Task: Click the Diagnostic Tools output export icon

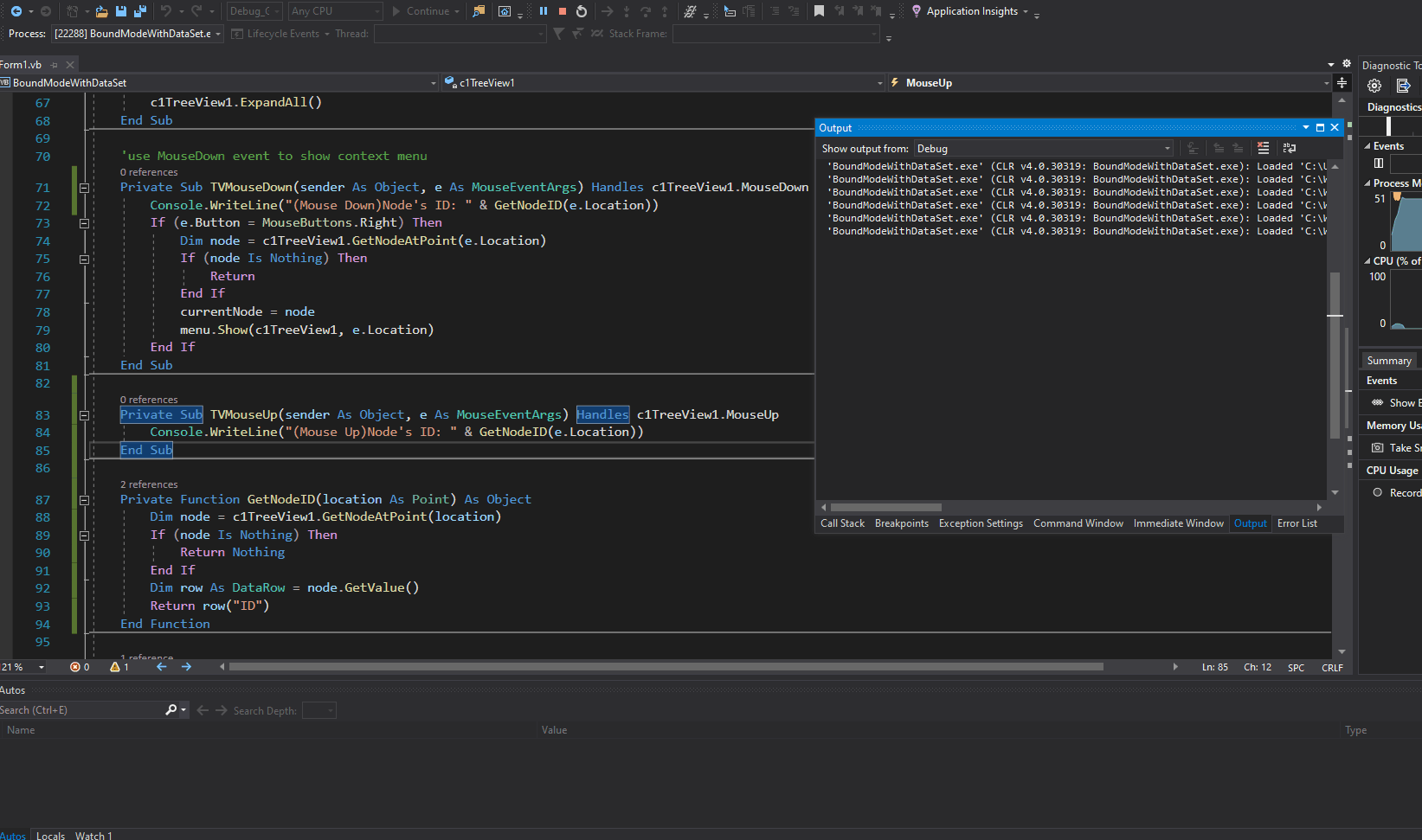Action: point(1403,86)
